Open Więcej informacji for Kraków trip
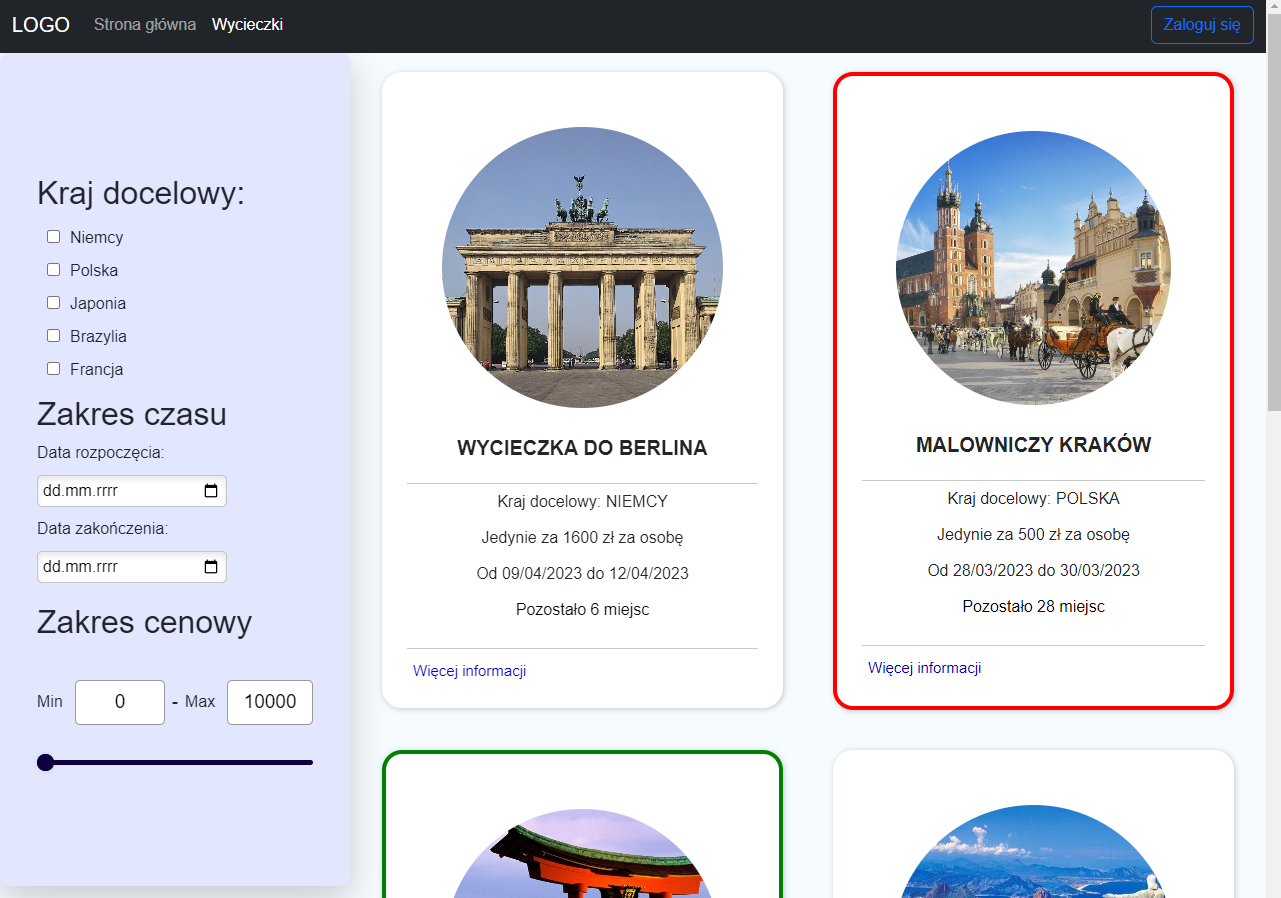This screenshot has width=1281, height=898. (x=924, y=668)
